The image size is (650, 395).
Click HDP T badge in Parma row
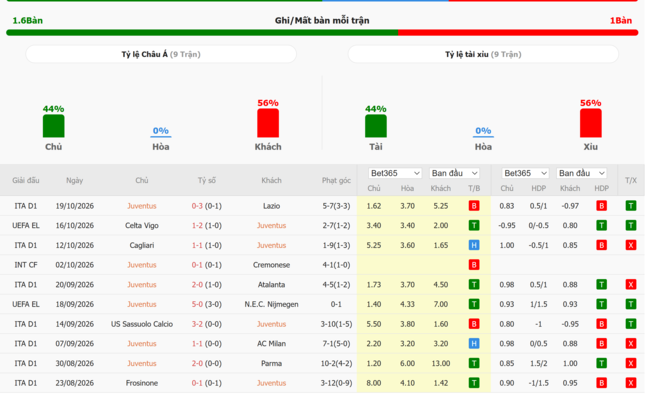click(601, 363)
